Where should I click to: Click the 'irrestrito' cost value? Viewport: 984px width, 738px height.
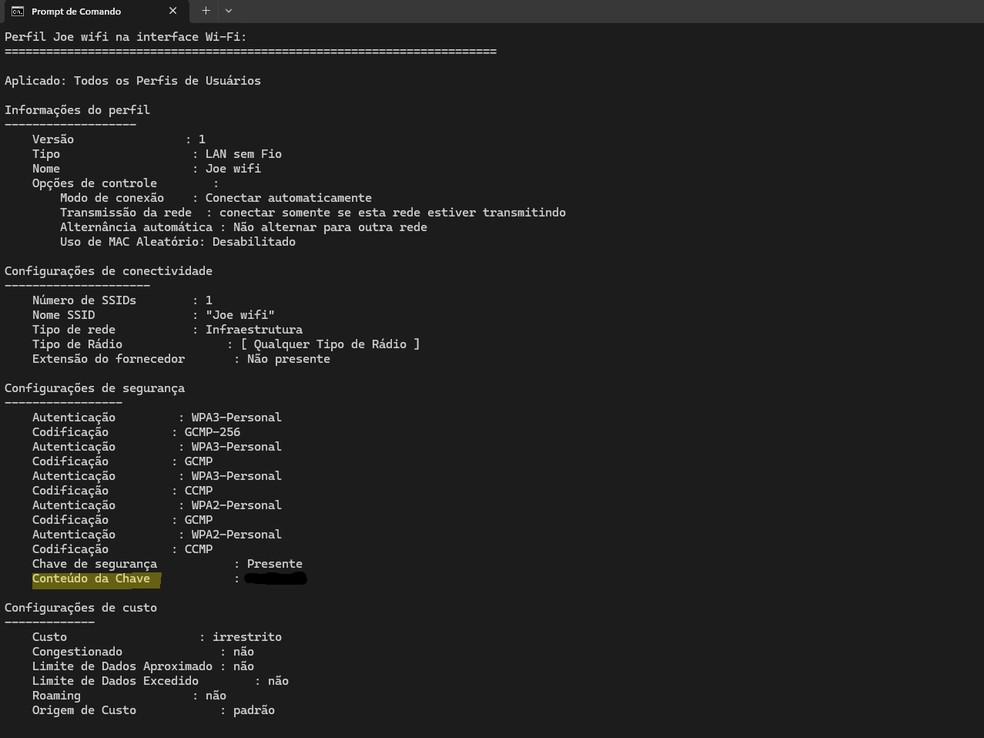[x=247, y=637]
